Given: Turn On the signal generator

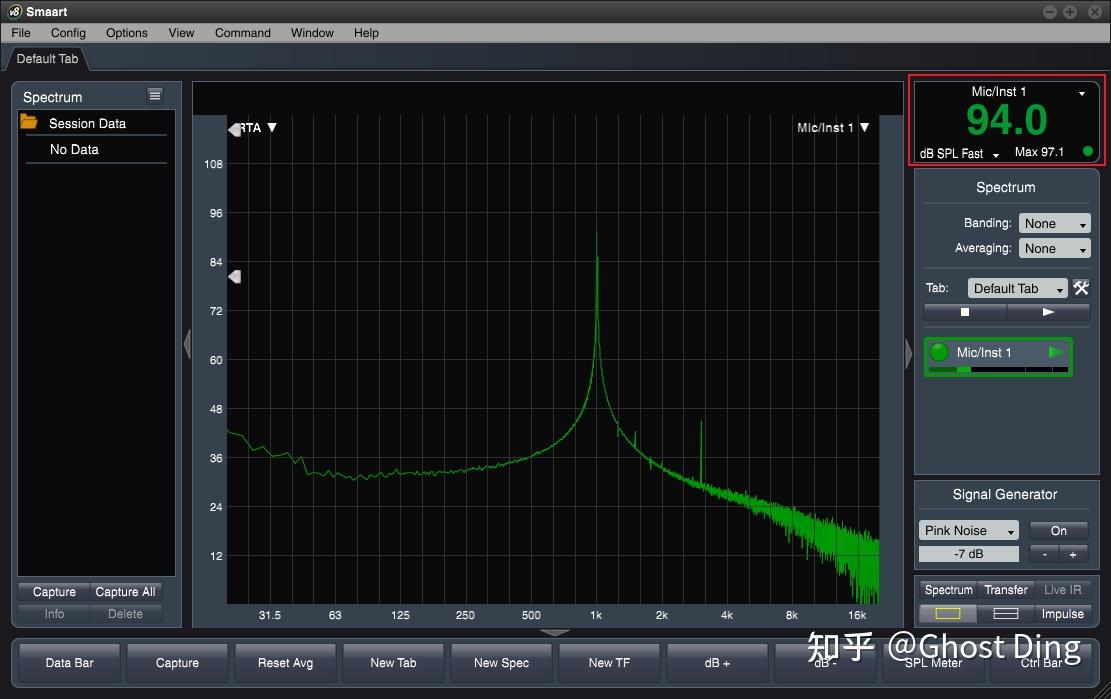Looking at the screenshot, I should tap(1058, 530).
